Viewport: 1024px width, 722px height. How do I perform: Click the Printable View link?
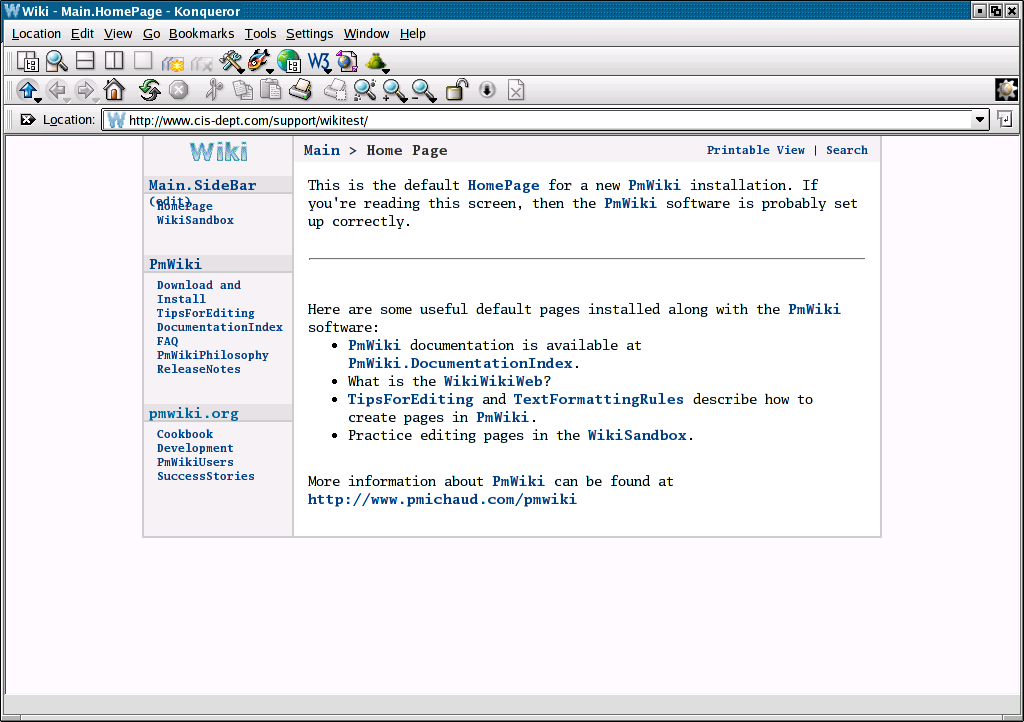coord(756,149)
